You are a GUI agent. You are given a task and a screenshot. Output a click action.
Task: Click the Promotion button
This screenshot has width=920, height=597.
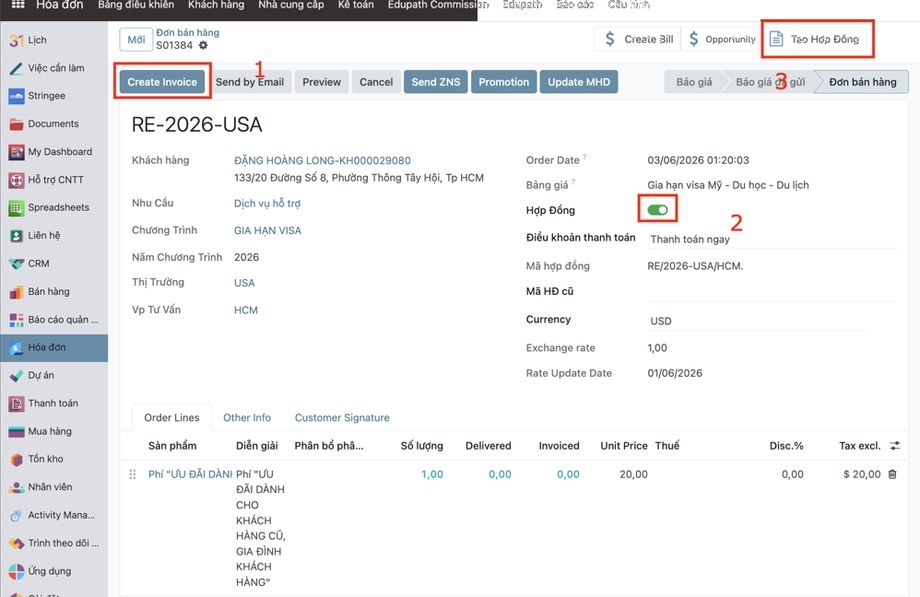(x=504, y=82)
